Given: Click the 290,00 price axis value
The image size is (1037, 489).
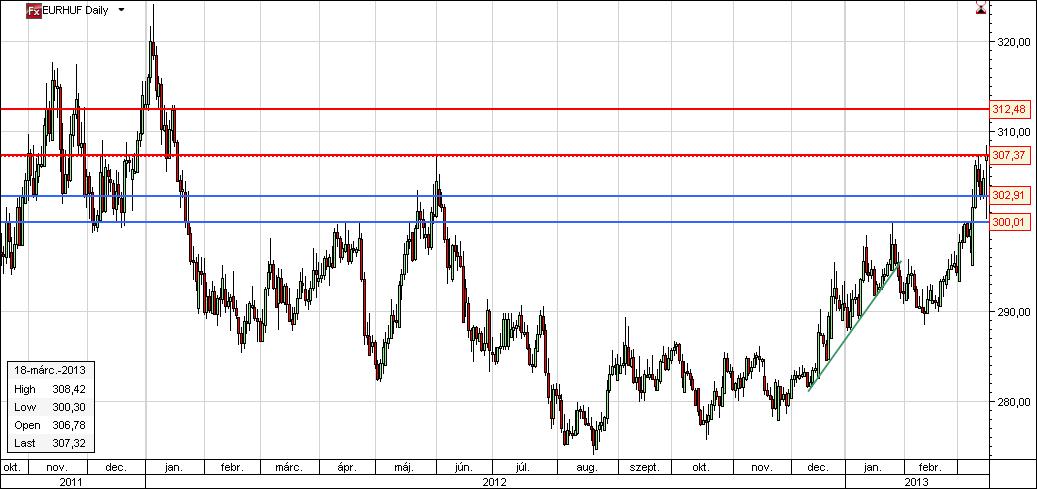Looking at the screenshot, I should tap(1014, 312).
